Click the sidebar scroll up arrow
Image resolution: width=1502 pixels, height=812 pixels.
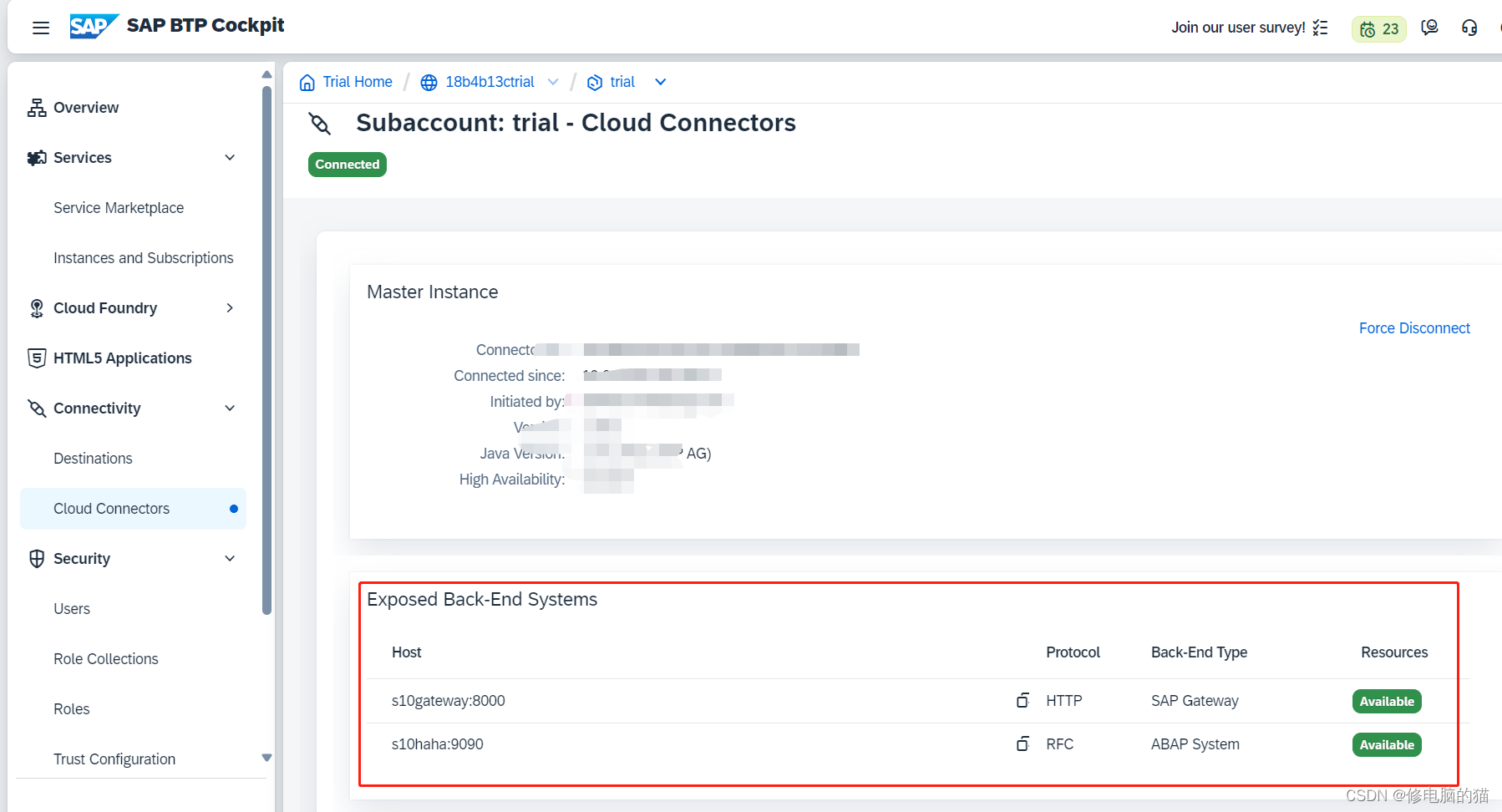click(267, 74)
